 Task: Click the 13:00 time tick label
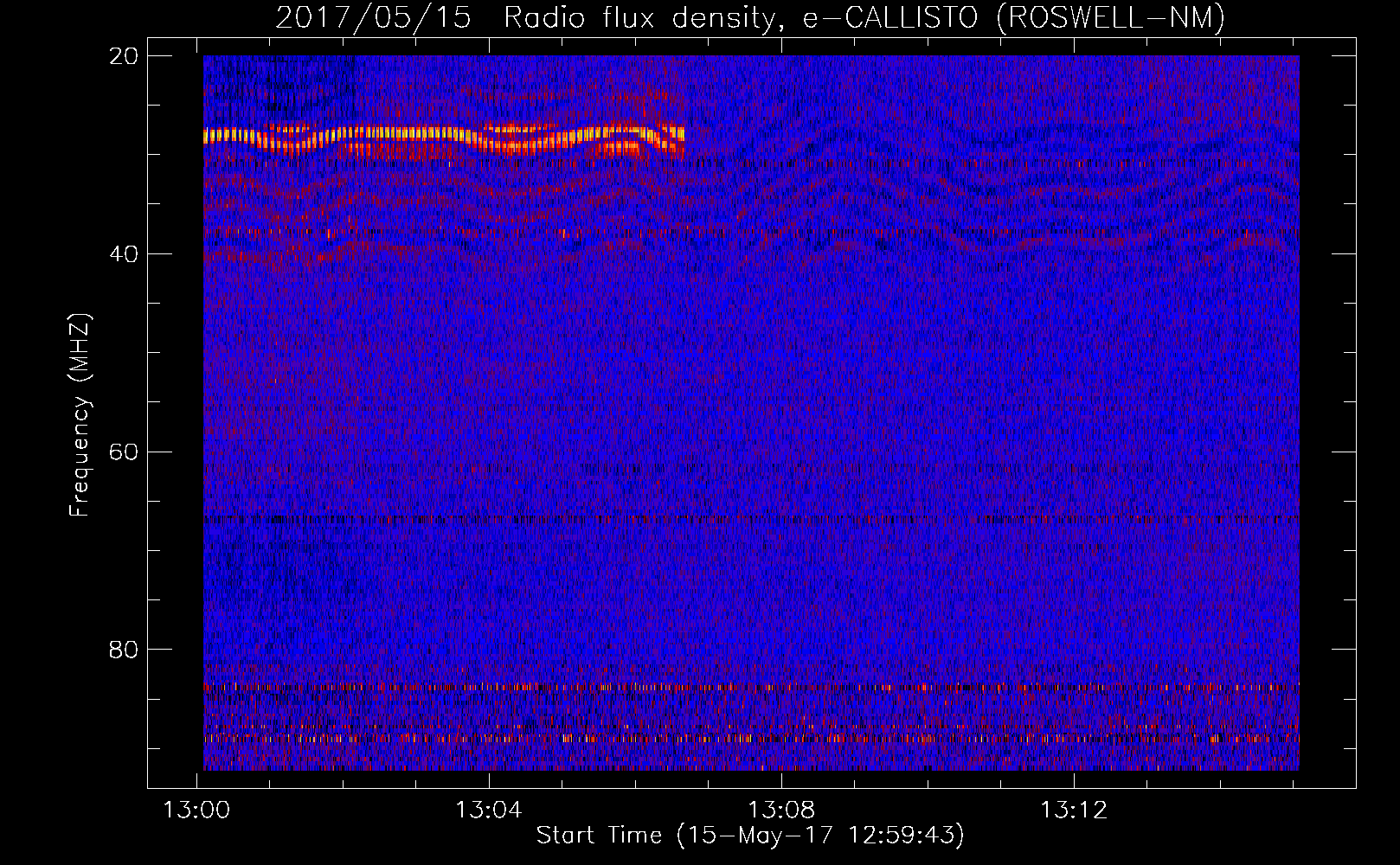pyautogui.click(x=197, y=811)
